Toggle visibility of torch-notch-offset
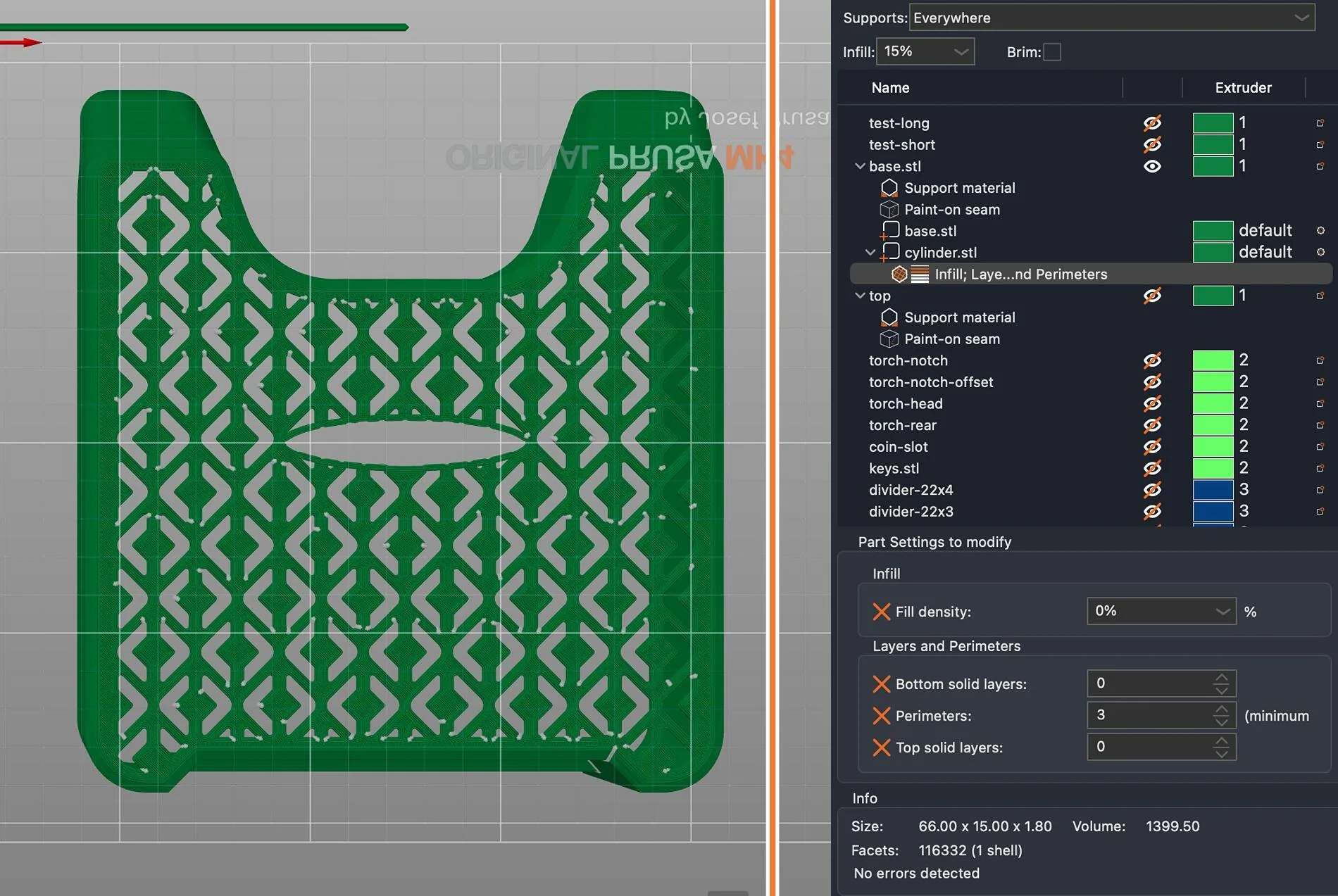The image size is (1338, 896). [x=1152, y=382]
